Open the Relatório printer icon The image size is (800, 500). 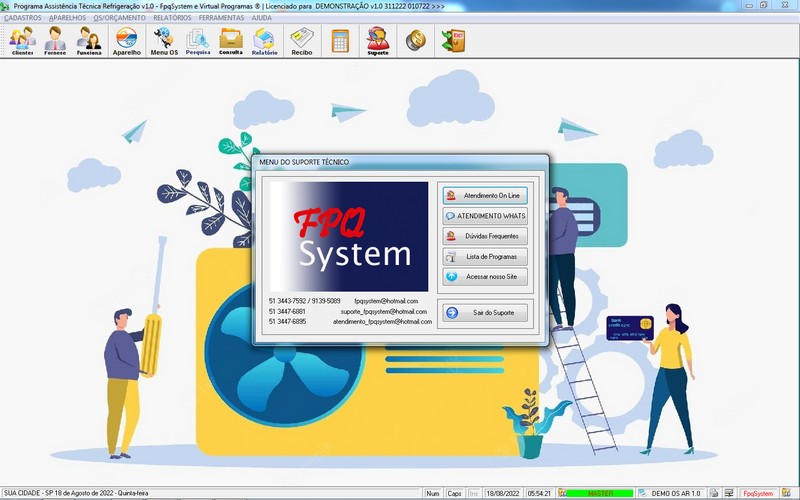[x=264, y=41]
